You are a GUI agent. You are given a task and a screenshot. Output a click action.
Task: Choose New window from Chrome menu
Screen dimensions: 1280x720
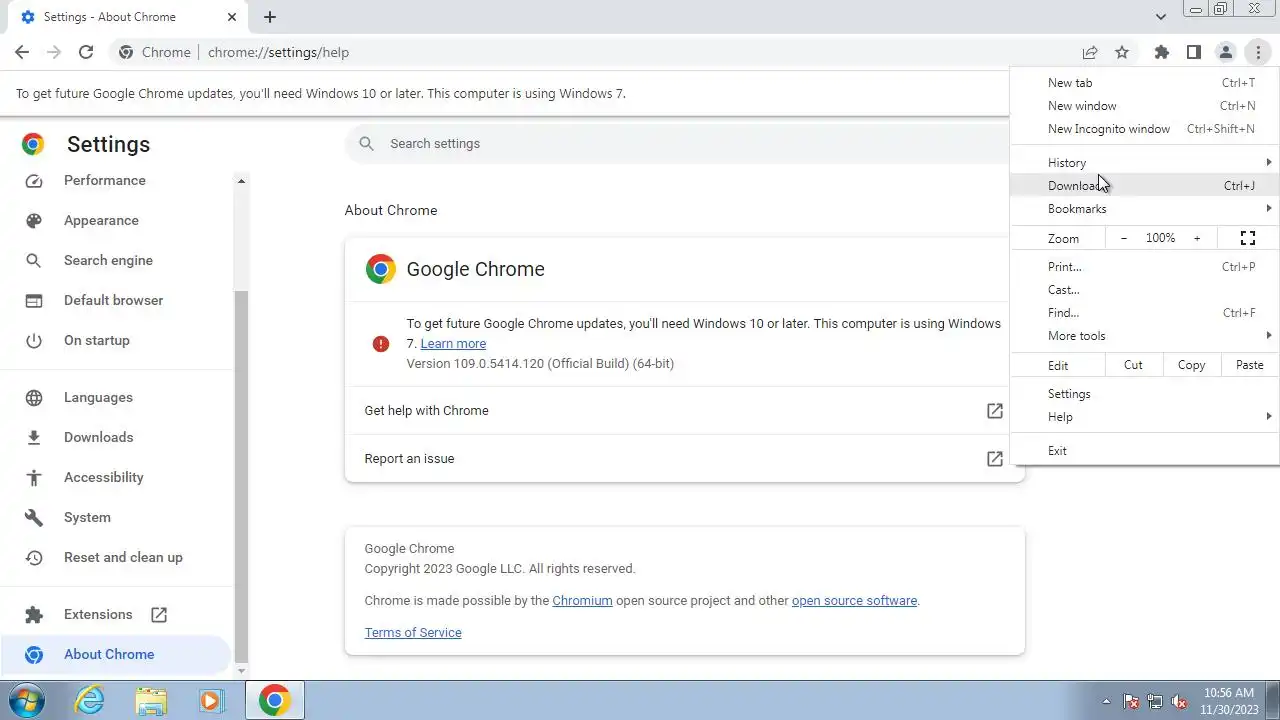[1145, 106]
